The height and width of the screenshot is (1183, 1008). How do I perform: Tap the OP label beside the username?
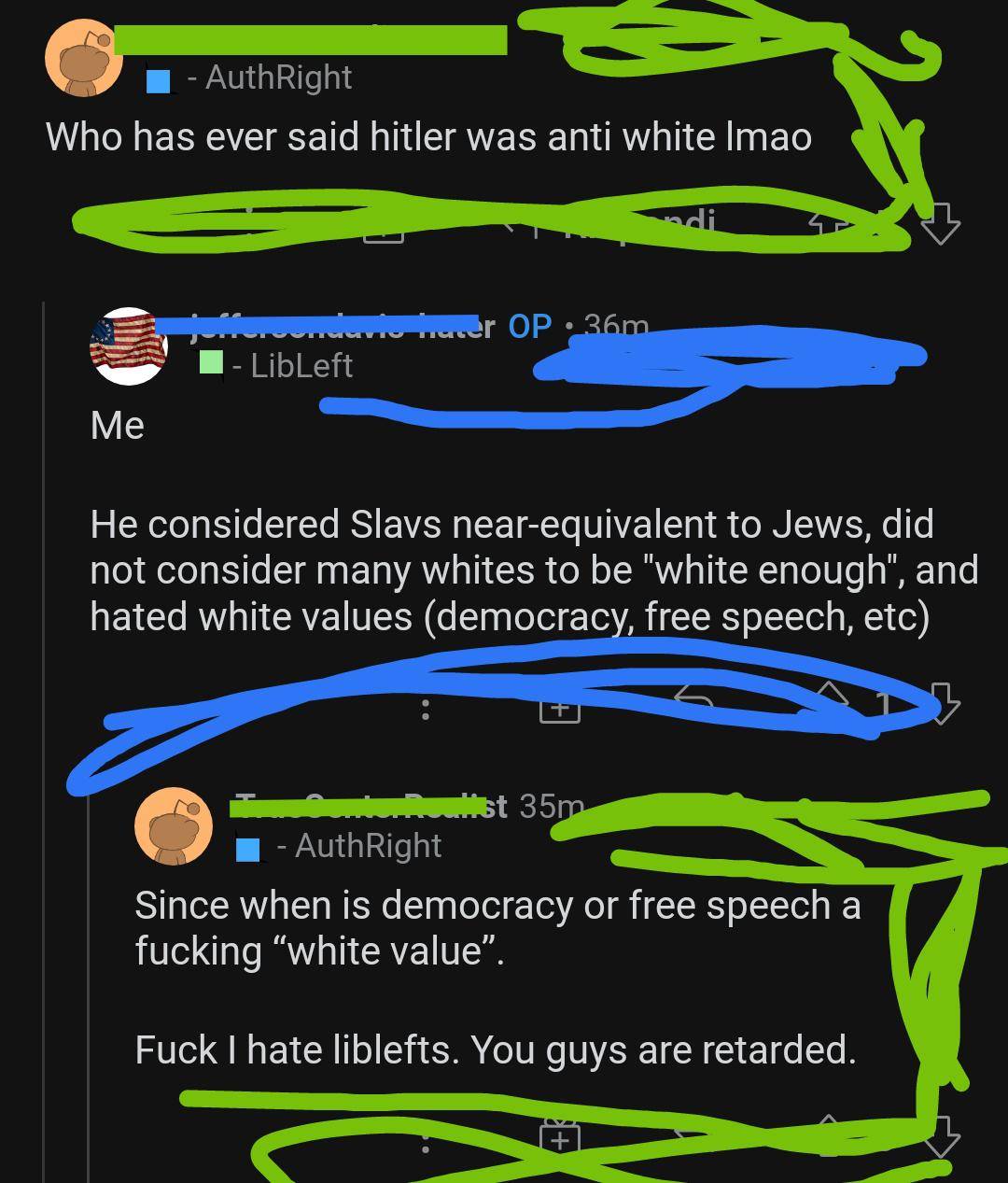tap(530, 326)
